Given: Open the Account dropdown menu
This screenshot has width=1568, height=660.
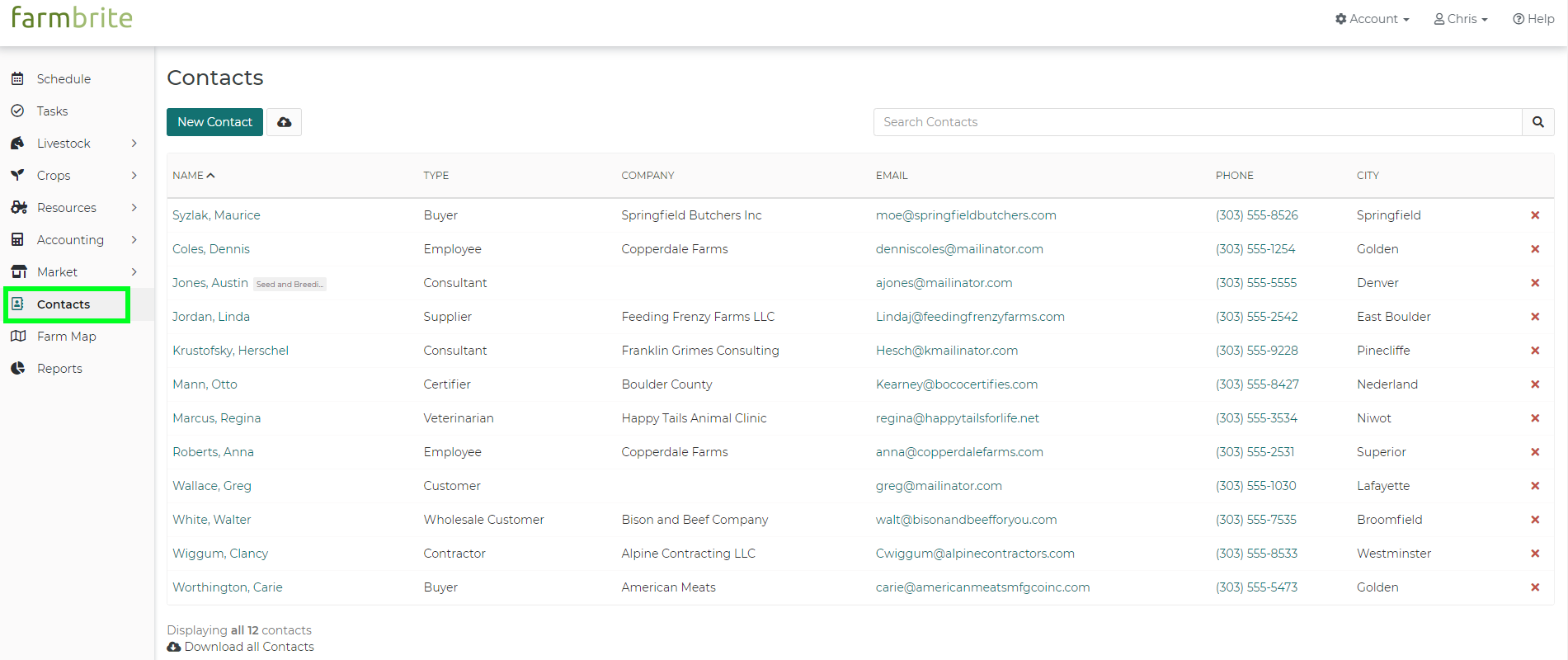Looking at the screenshot, I should click(x=1373, y=19).
